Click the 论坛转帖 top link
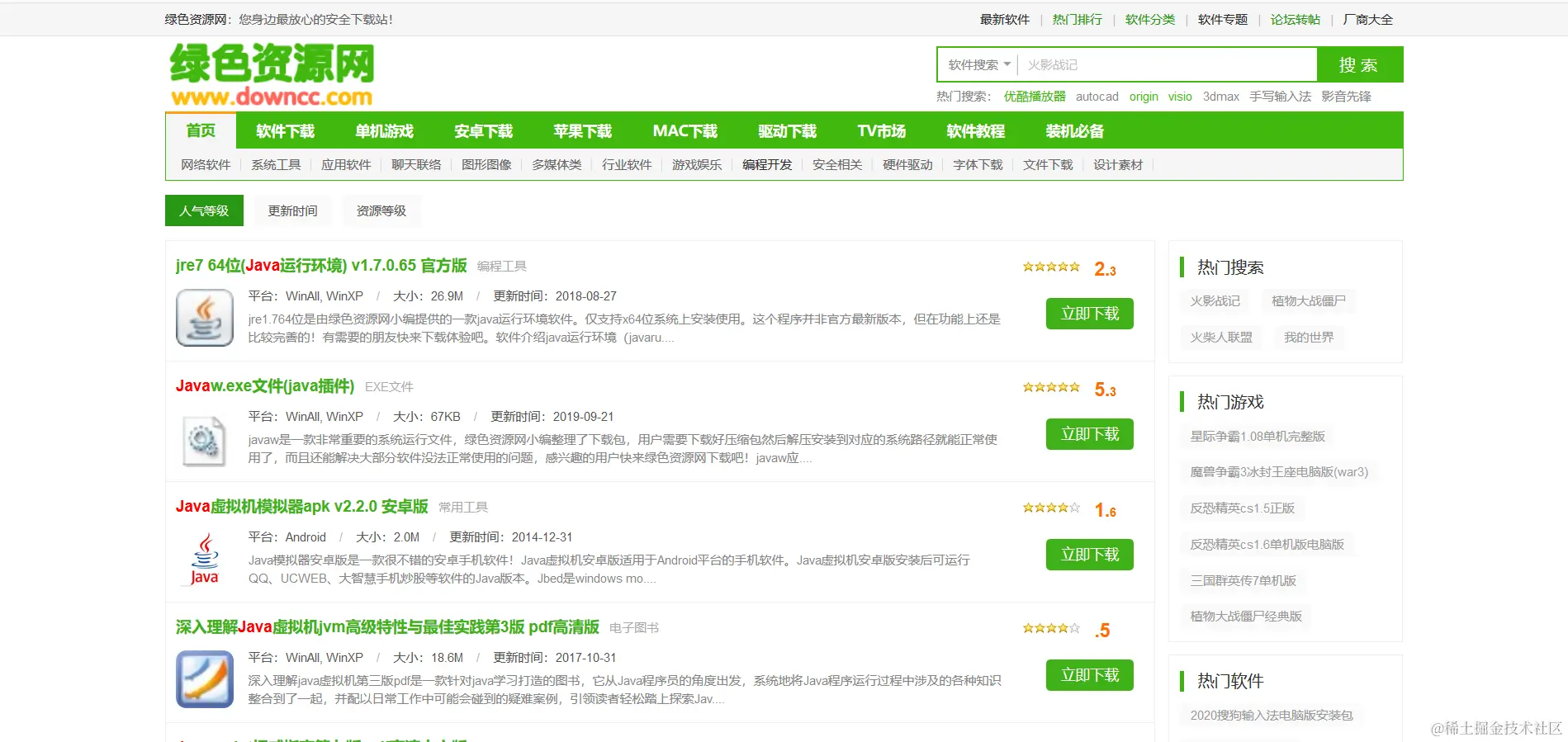 (x=1296, y=19)
